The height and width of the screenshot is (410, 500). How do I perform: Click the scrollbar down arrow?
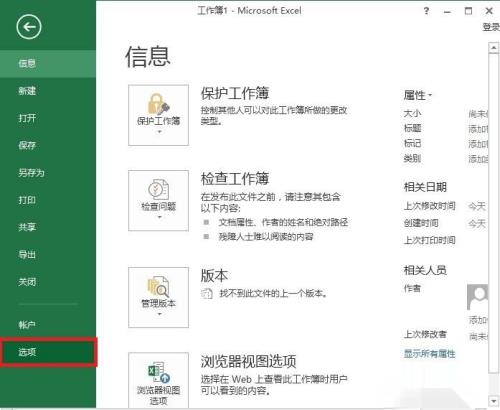pos(493,400)
